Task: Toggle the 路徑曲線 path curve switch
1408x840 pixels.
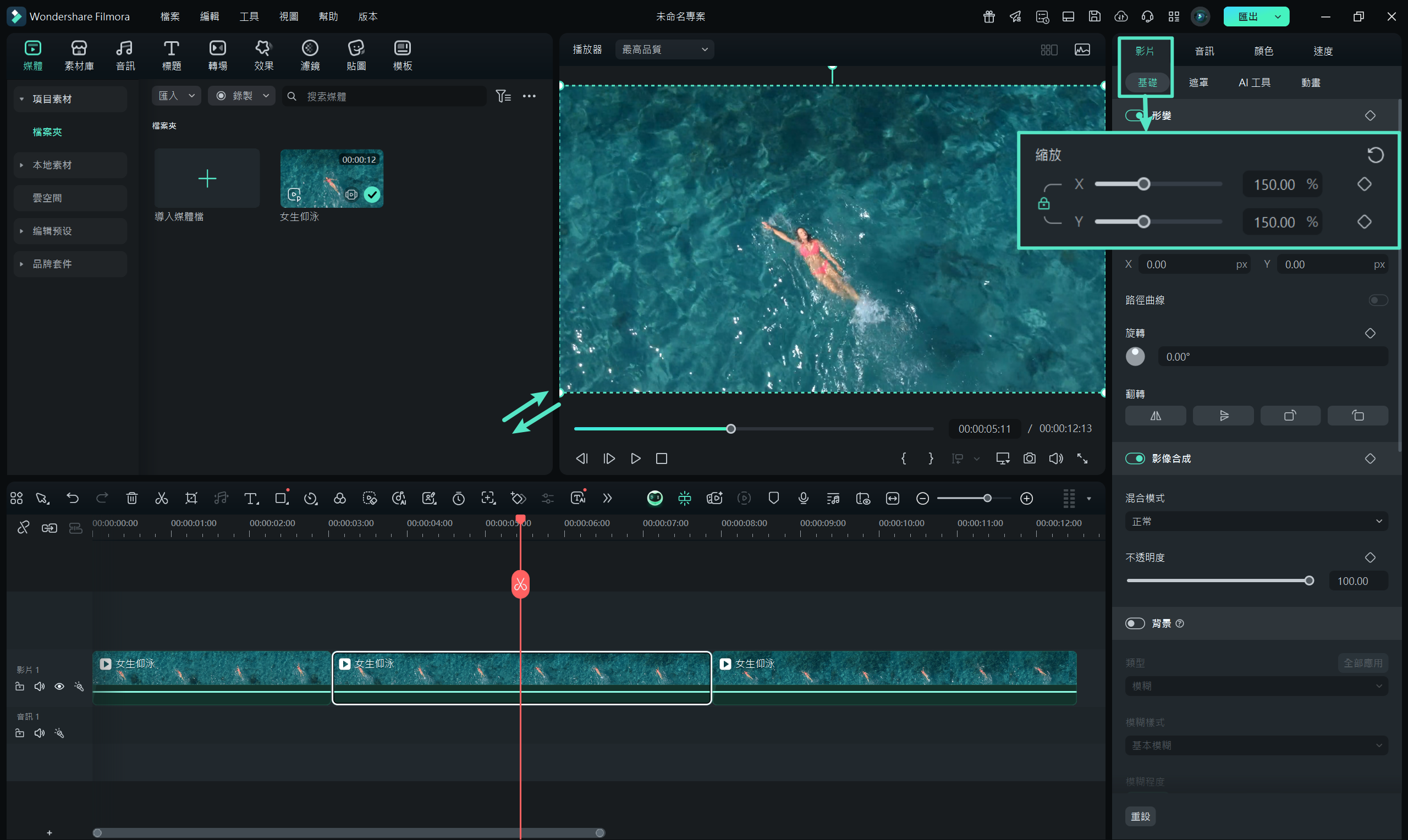Action: tap(1378, 300)
